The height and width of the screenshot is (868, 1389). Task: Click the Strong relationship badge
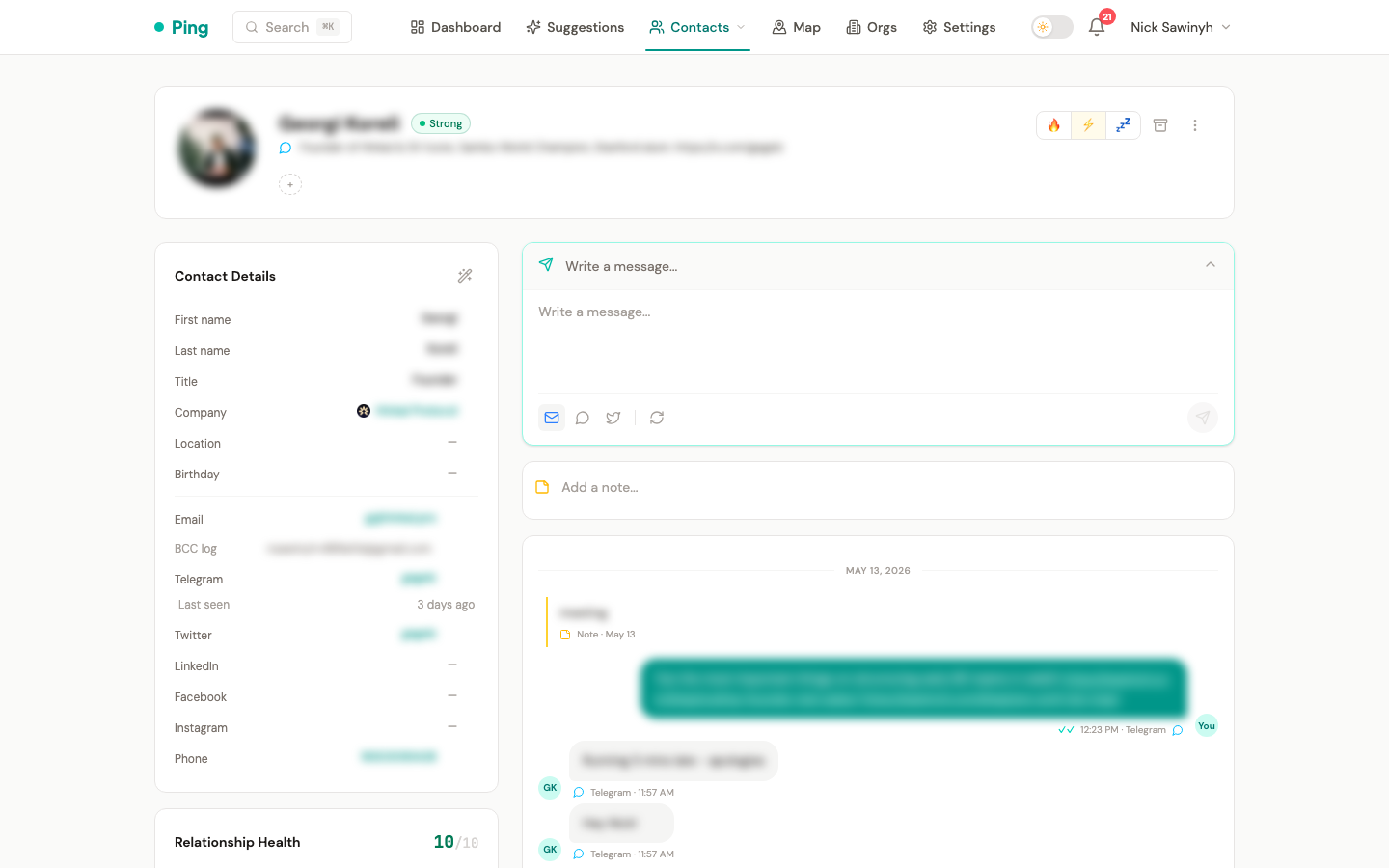pos(441,123)
